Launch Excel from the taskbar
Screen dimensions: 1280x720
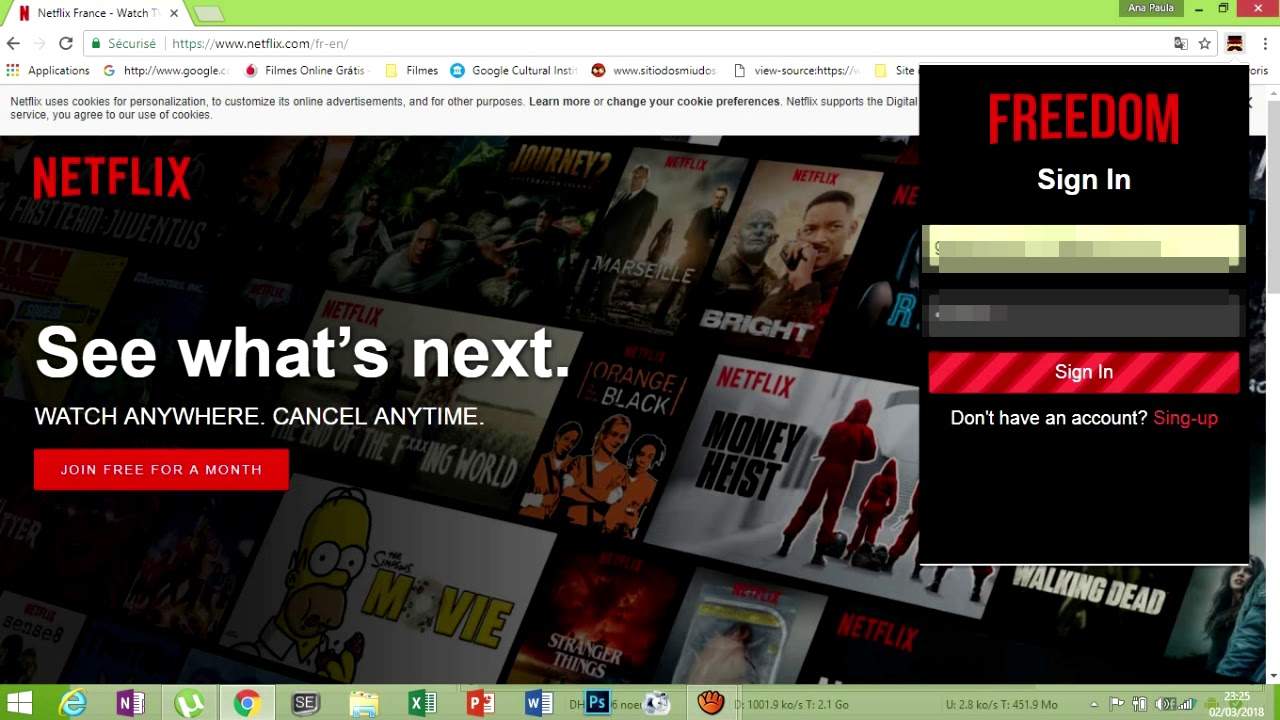pos(423,703)
